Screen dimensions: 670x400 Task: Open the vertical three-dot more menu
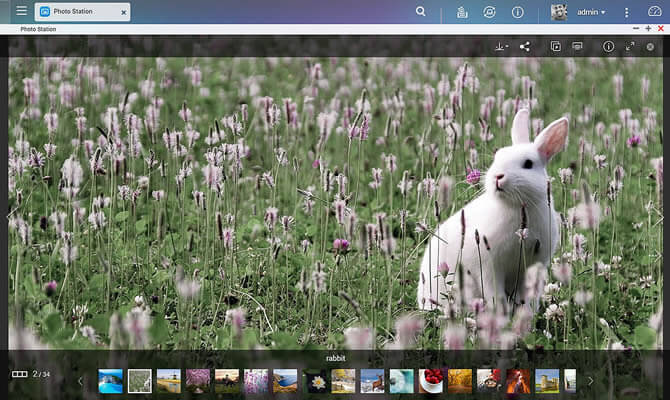point(627,12)
